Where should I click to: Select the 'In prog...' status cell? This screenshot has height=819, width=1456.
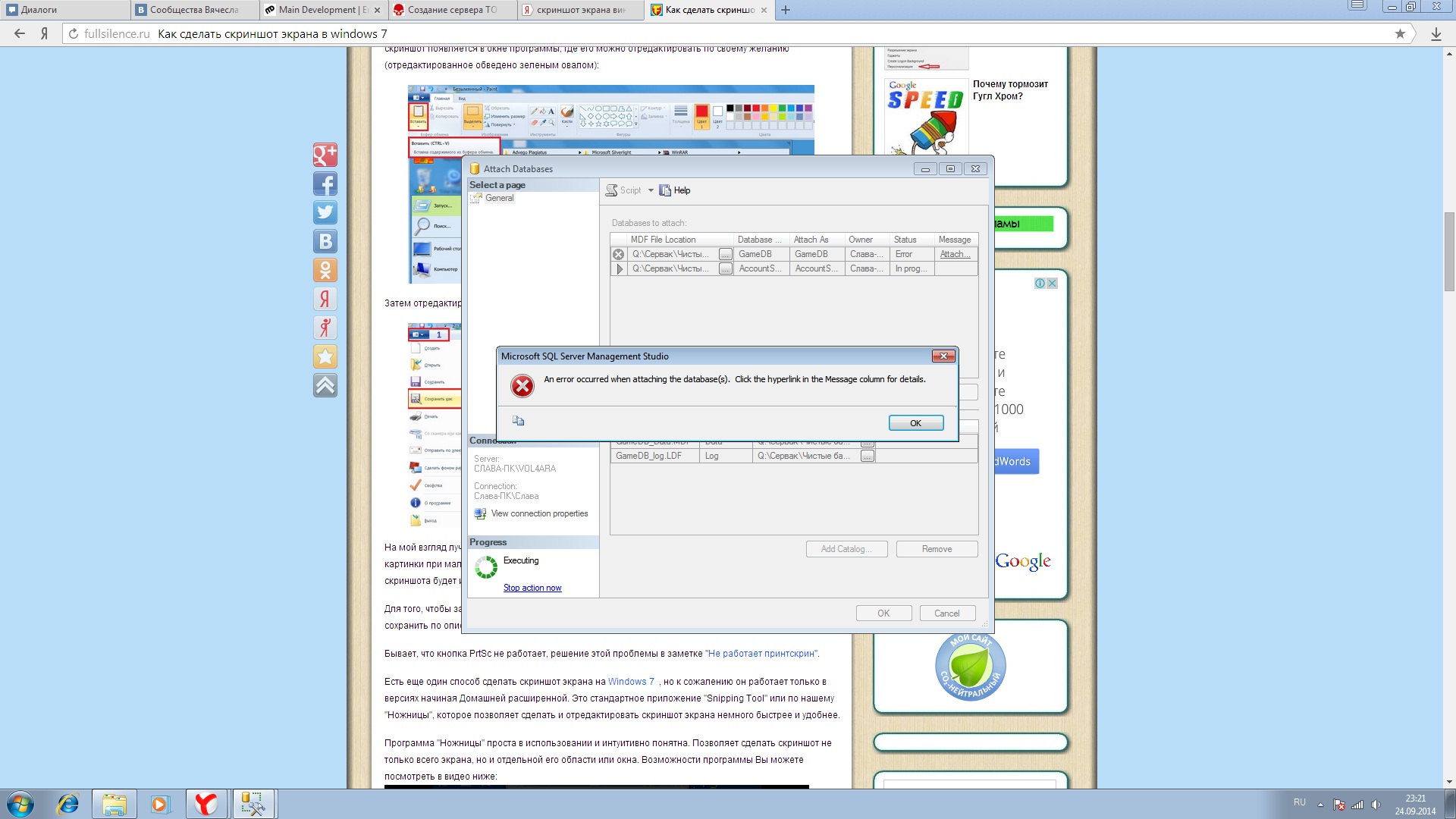(912, 268)
